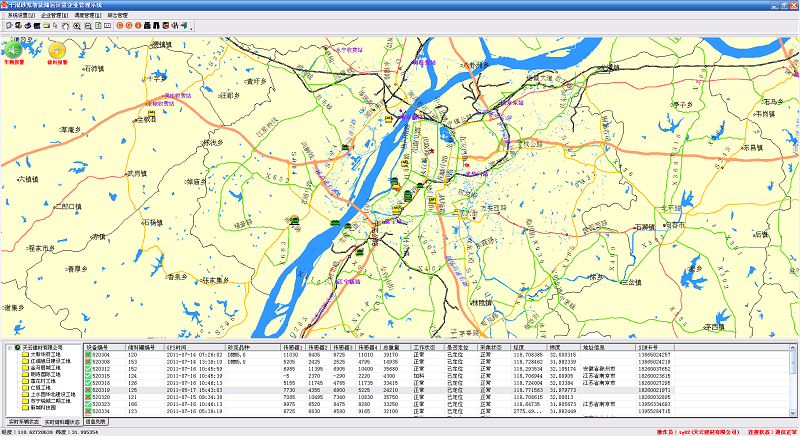Click the green 车辆报警 speaker alarm icon
The image size is (800, 436).
pos(13,50)
